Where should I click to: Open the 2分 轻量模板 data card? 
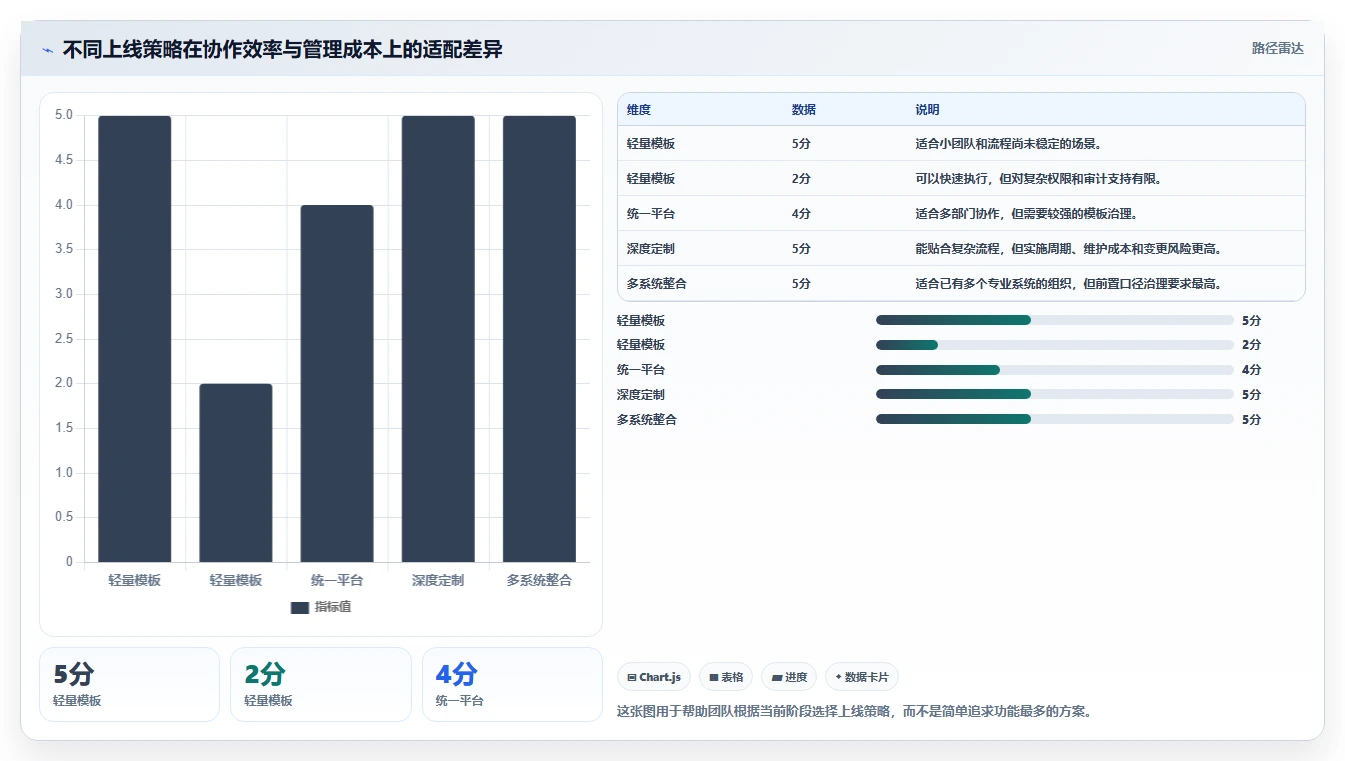(321, 684)
